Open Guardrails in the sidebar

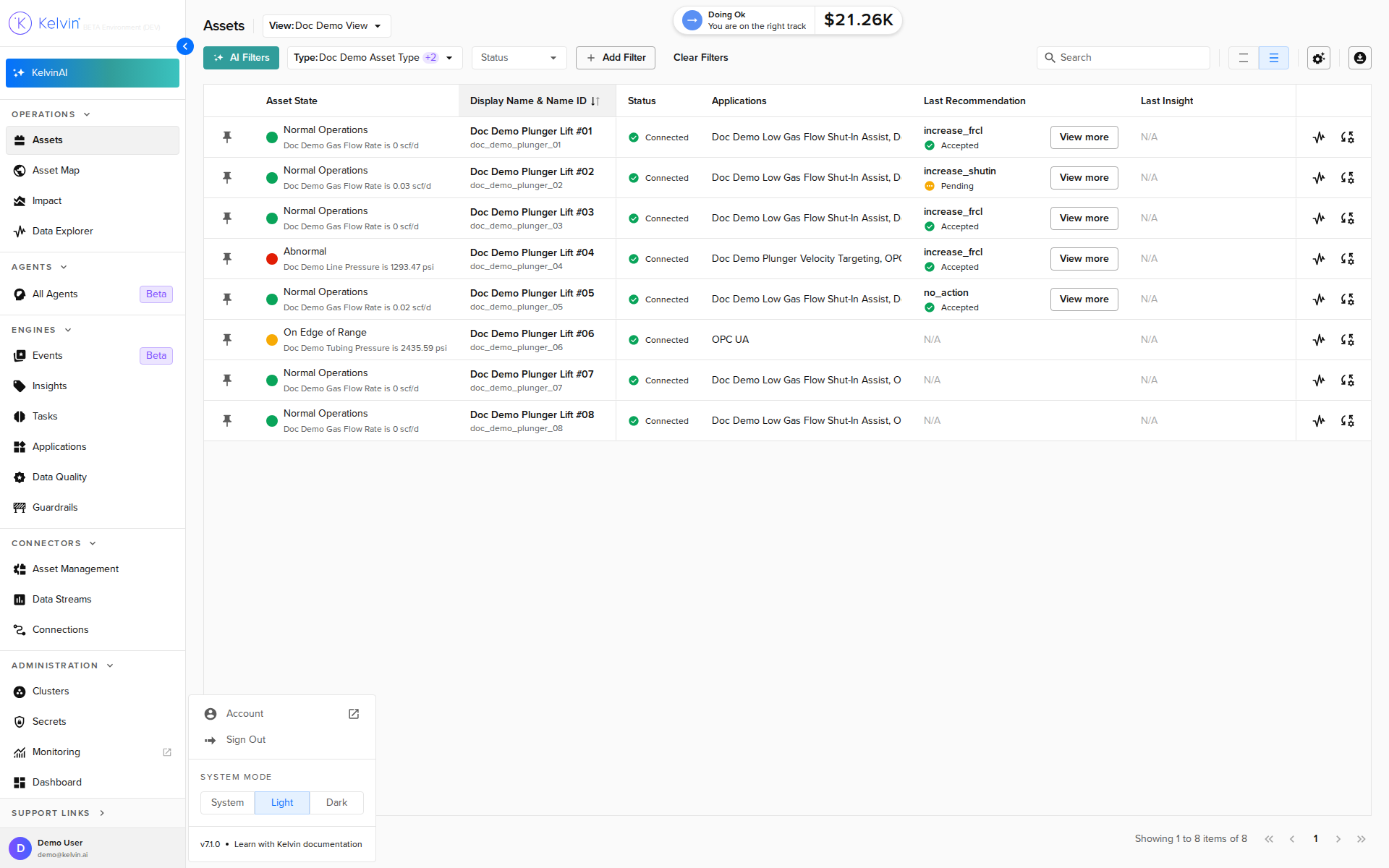pos(93,508)
